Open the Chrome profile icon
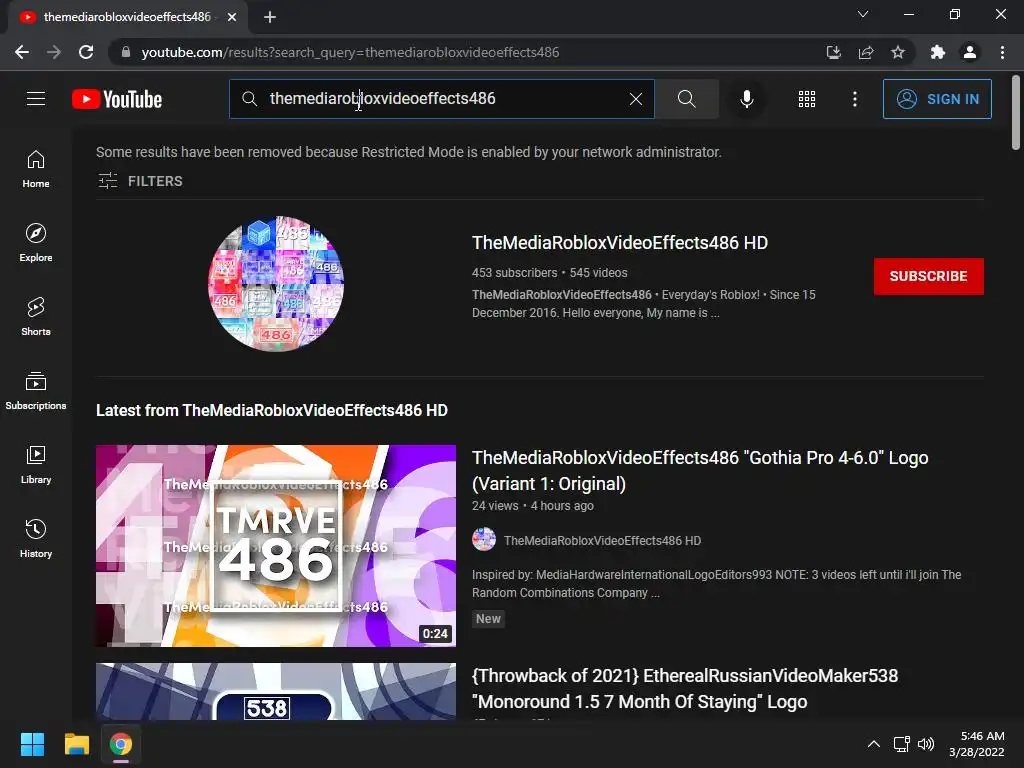The image size is (1024, 768). 970,52
